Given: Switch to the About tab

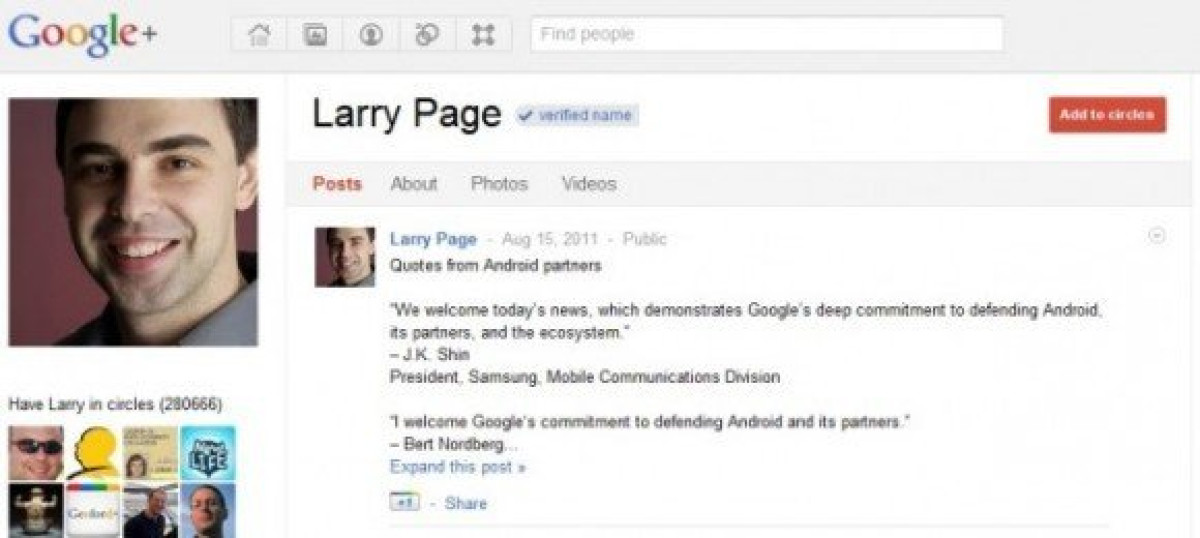Looking at the screenshot, I should point(414,184).
